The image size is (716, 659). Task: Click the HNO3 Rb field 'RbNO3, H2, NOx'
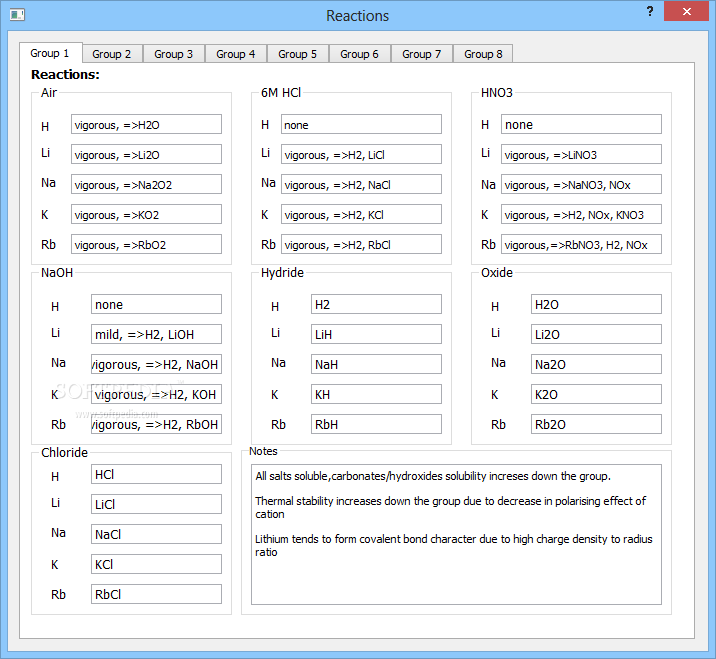581,244
